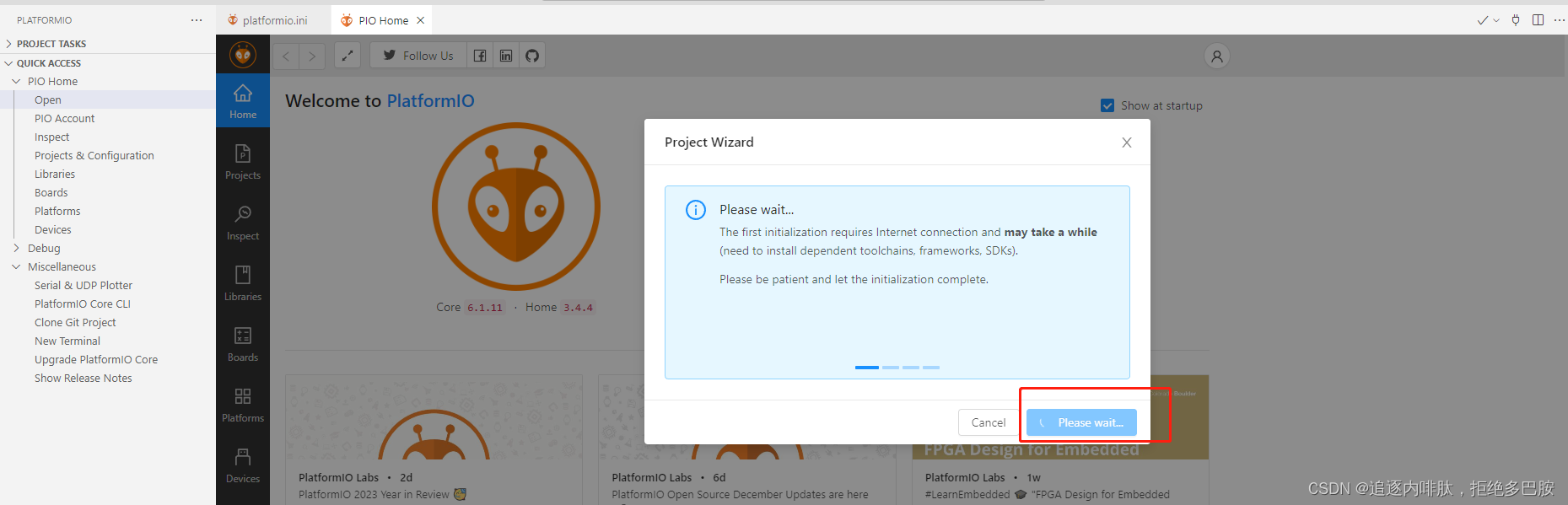The height and width of the screenshot is (505, 1568).
Task: Open the LinkedIn icon link
Action: [506, 56]
